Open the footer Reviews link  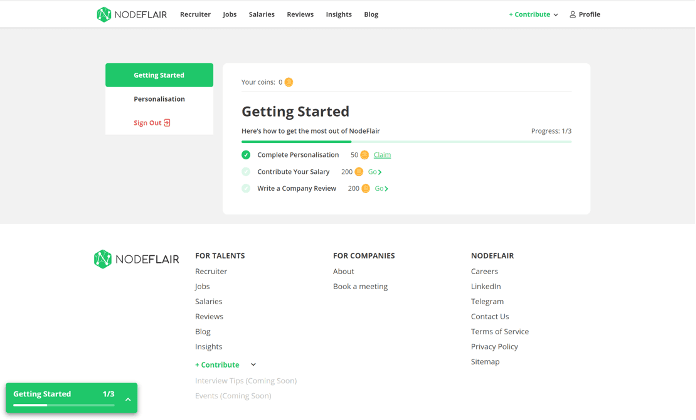tap(209, 317)
